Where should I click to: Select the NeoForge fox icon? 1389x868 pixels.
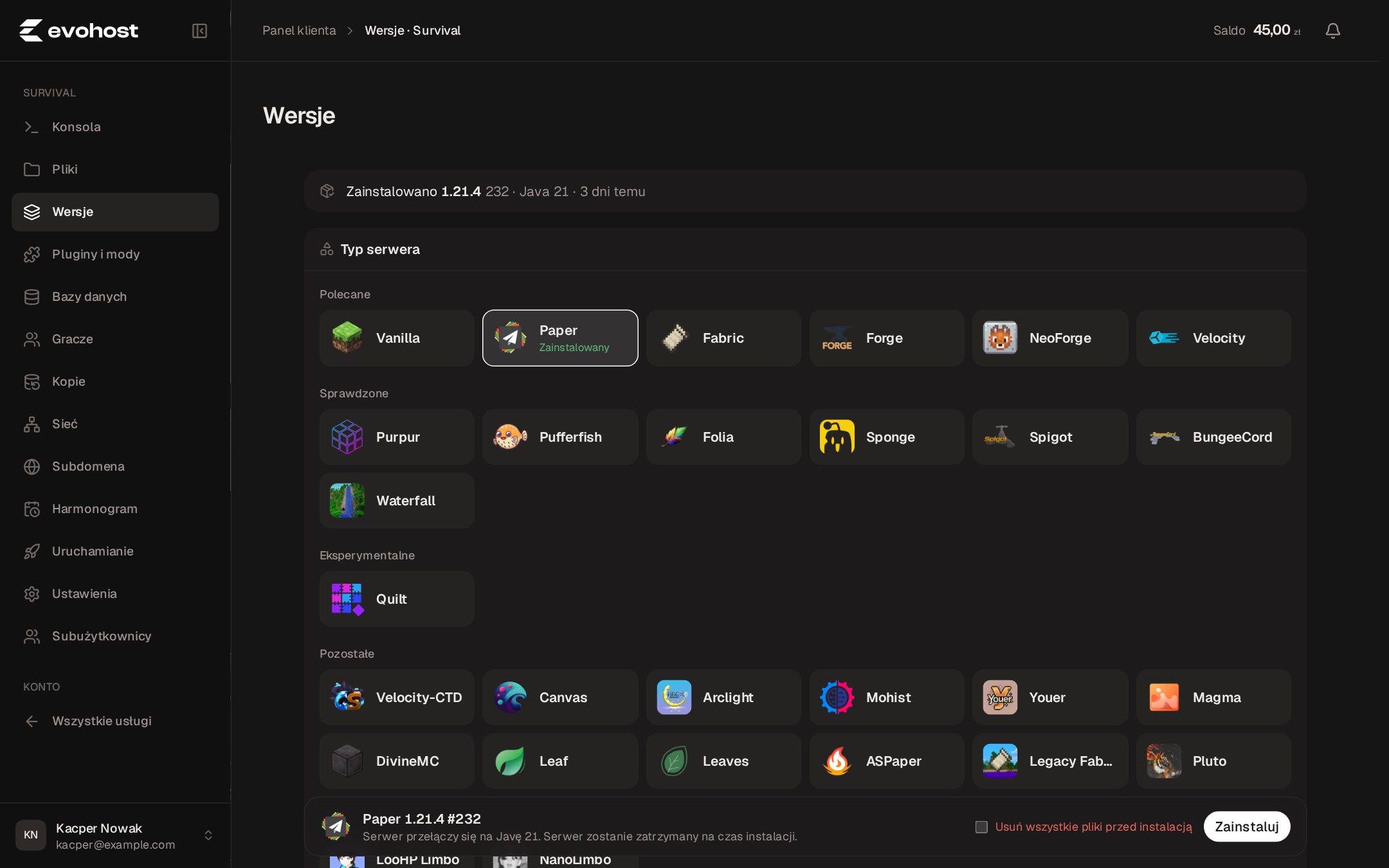[x=1001, y=338]
